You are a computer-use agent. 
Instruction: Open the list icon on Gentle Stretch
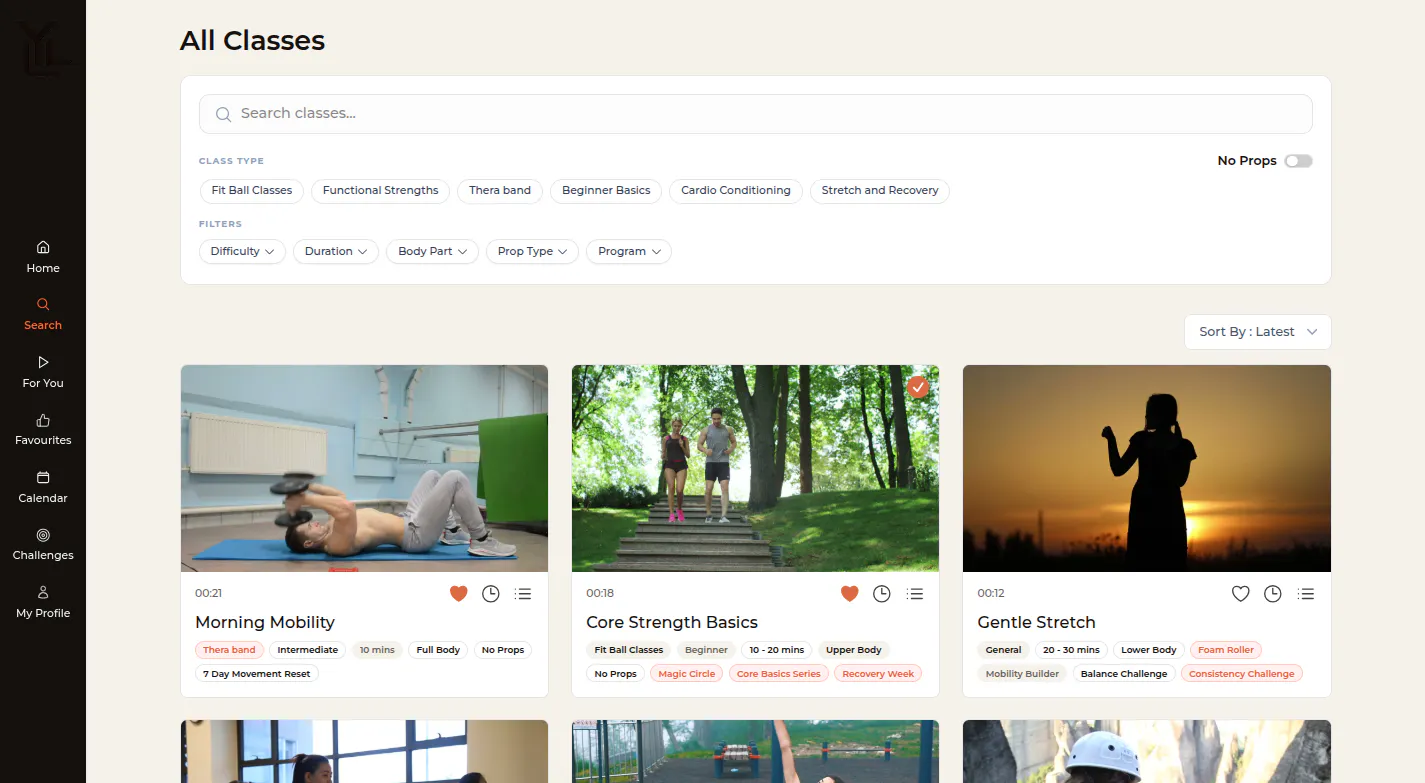(x=1305, y=594)
